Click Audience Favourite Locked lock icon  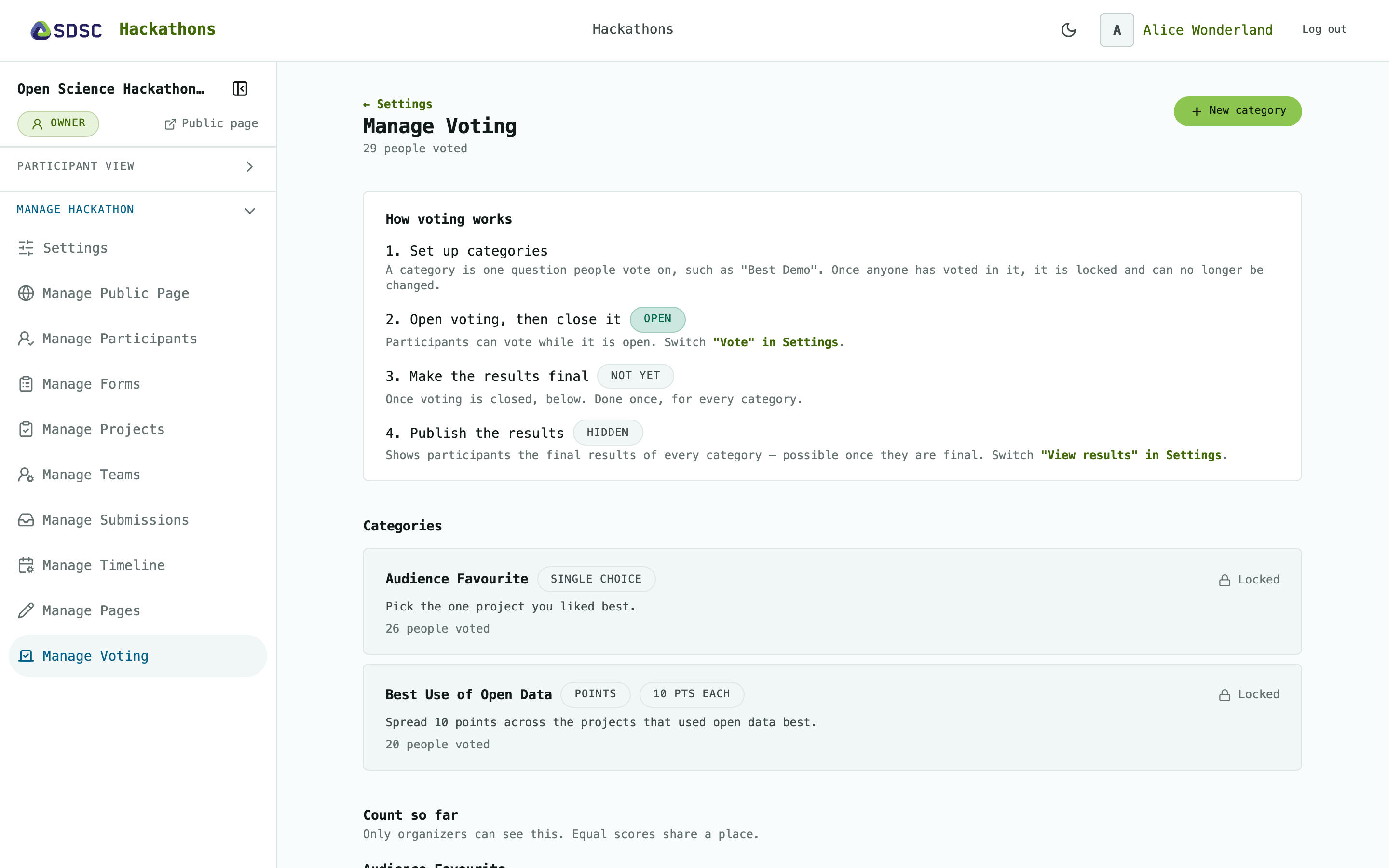[1224, 581]
